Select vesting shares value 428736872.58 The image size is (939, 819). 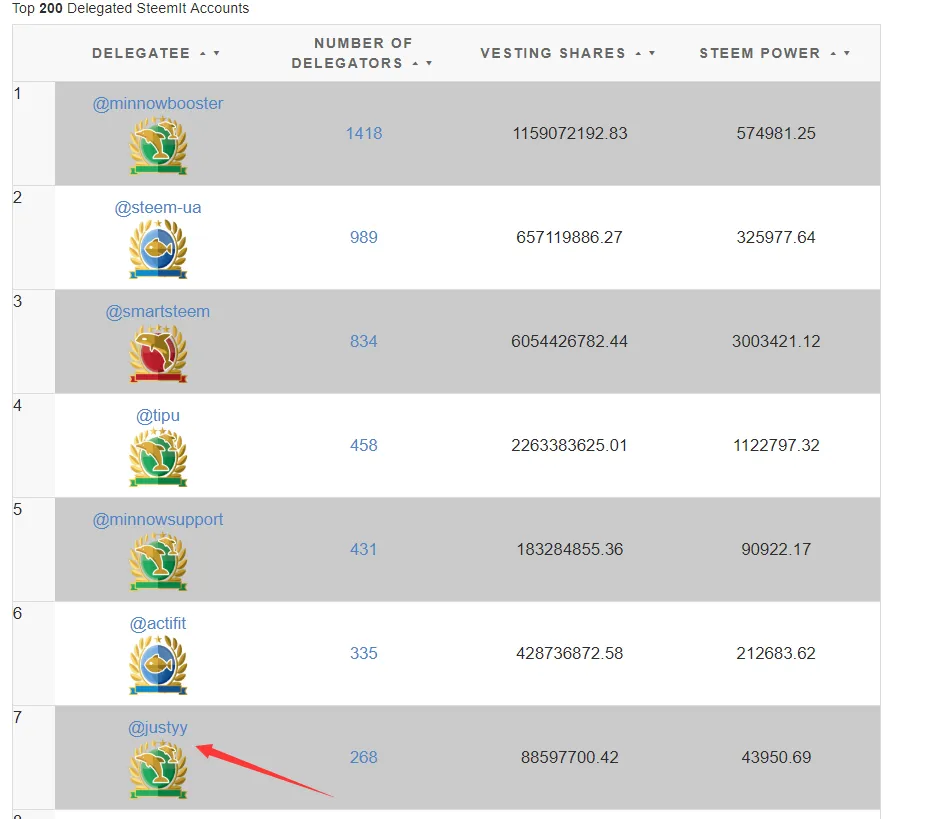[570, 653]
